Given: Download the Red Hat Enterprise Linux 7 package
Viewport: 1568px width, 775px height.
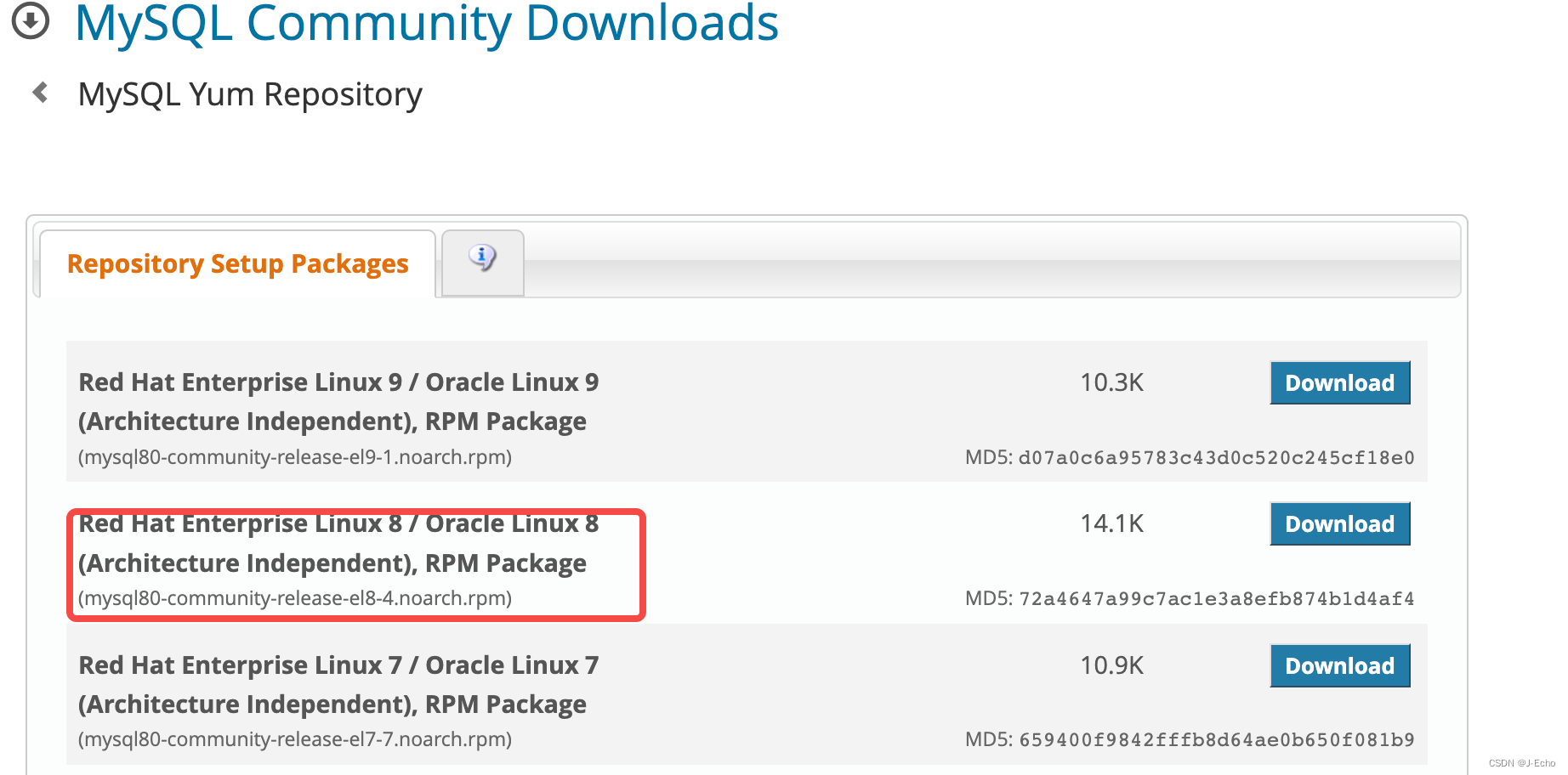Looking at the screenshot, I should tap(1339, 665).
